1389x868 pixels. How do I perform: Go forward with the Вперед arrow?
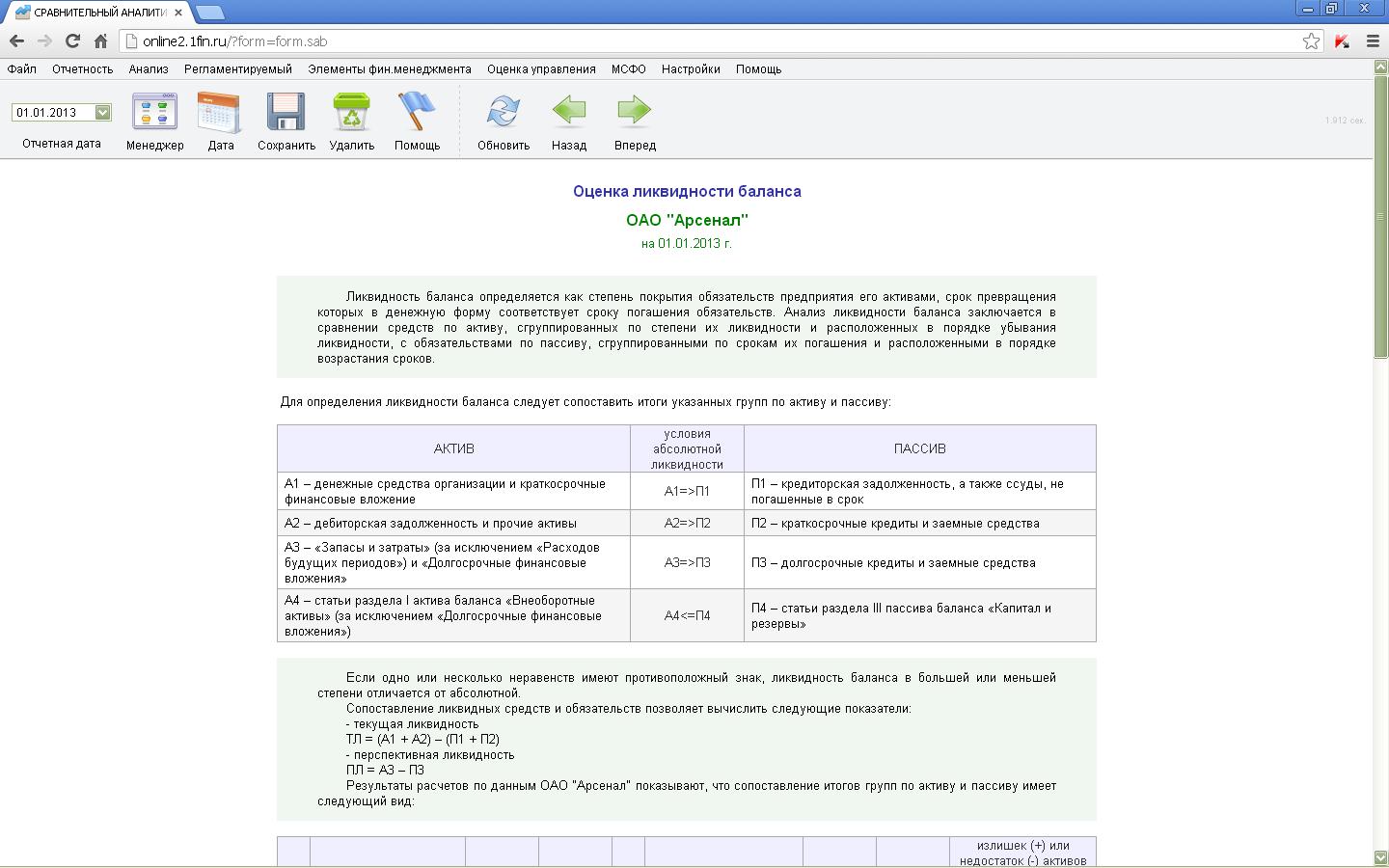[634, 112]
